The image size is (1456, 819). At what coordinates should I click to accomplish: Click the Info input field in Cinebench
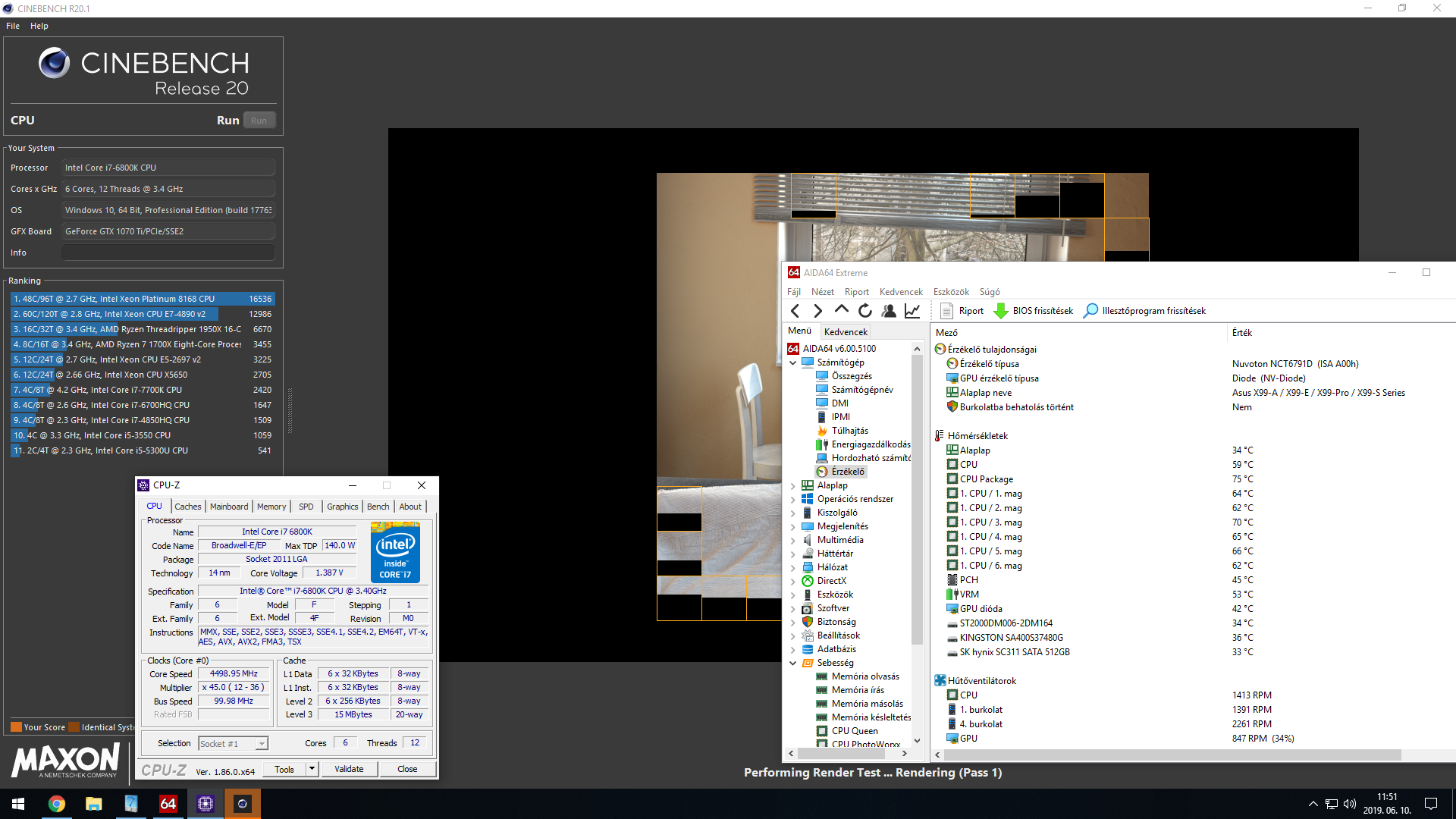pyautogui.click(x=168, y=253)
